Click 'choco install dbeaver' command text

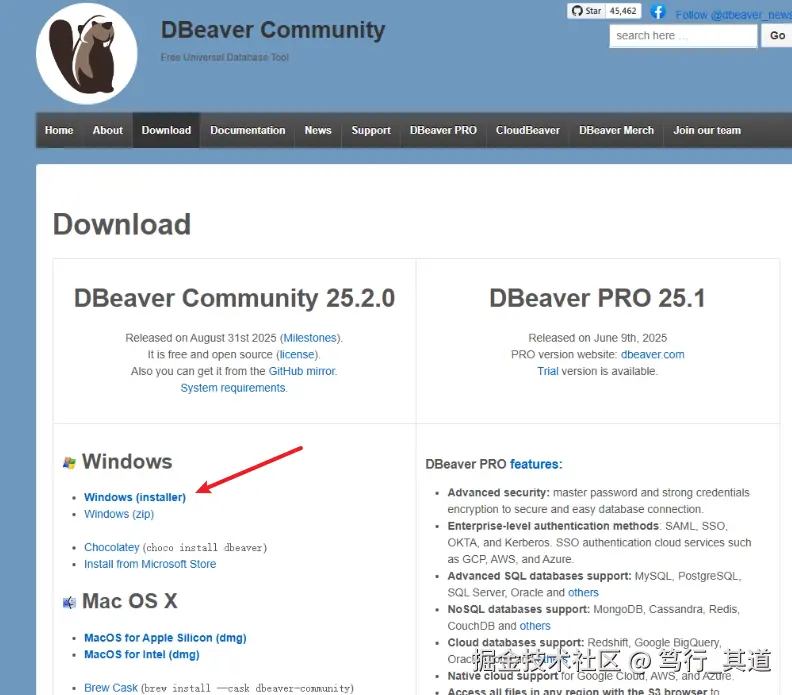click(x=205, y=548)
